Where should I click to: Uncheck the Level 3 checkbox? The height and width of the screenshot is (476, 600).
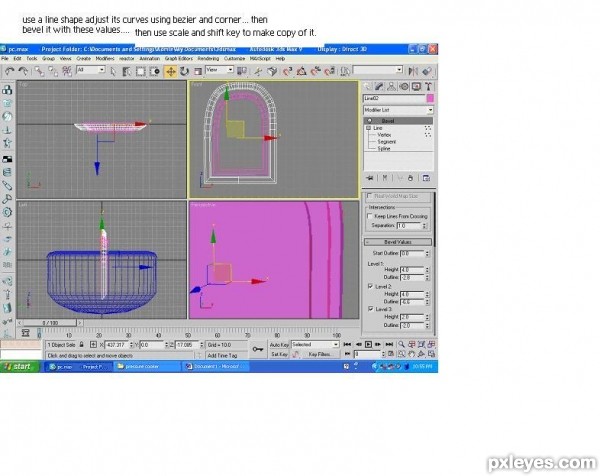pos(370,309)
